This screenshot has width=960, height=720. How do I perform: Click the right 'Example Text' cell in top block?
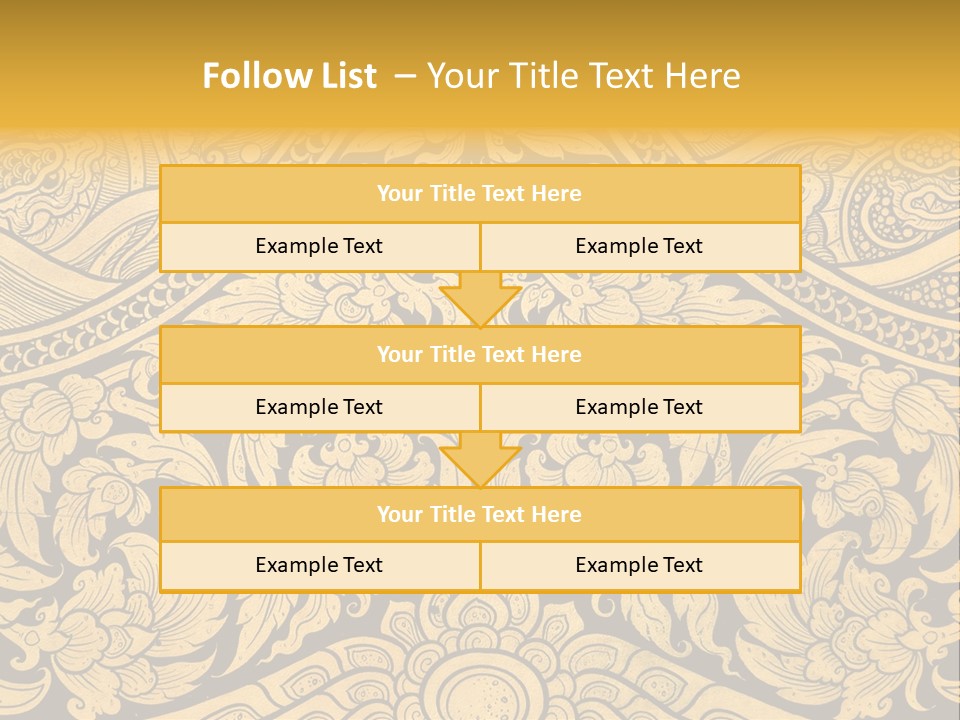tap(641, 247)
